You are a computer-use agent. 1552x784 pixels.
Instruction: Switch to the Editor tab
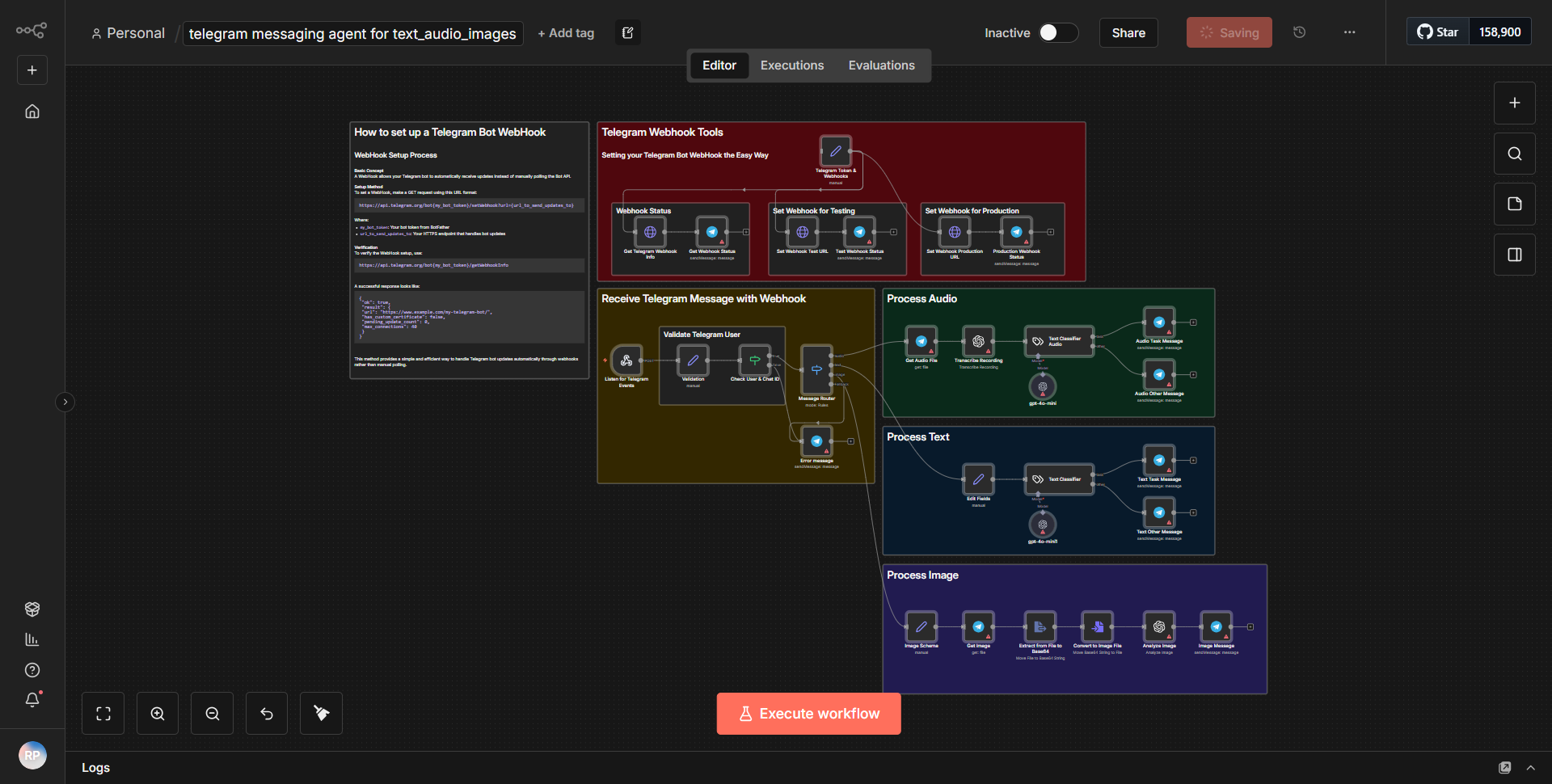[x=719, y=65]
